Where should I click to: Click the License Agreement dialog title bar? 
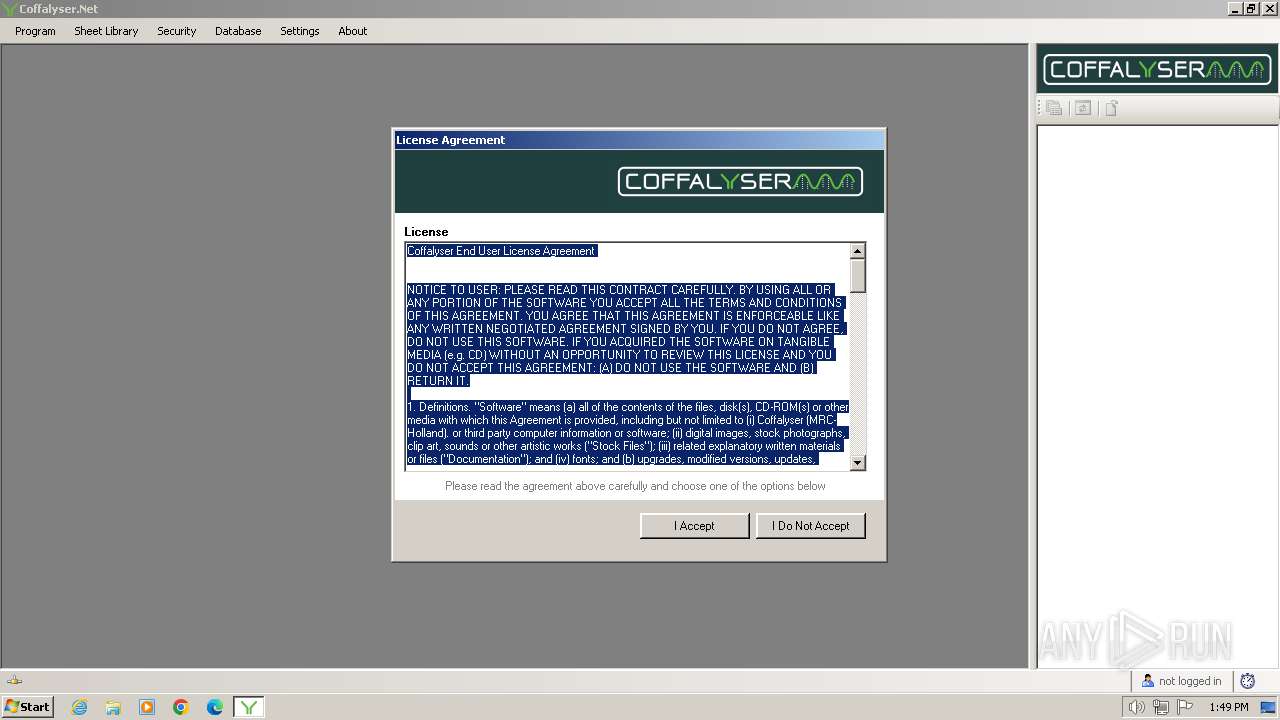tap(639, 140)
